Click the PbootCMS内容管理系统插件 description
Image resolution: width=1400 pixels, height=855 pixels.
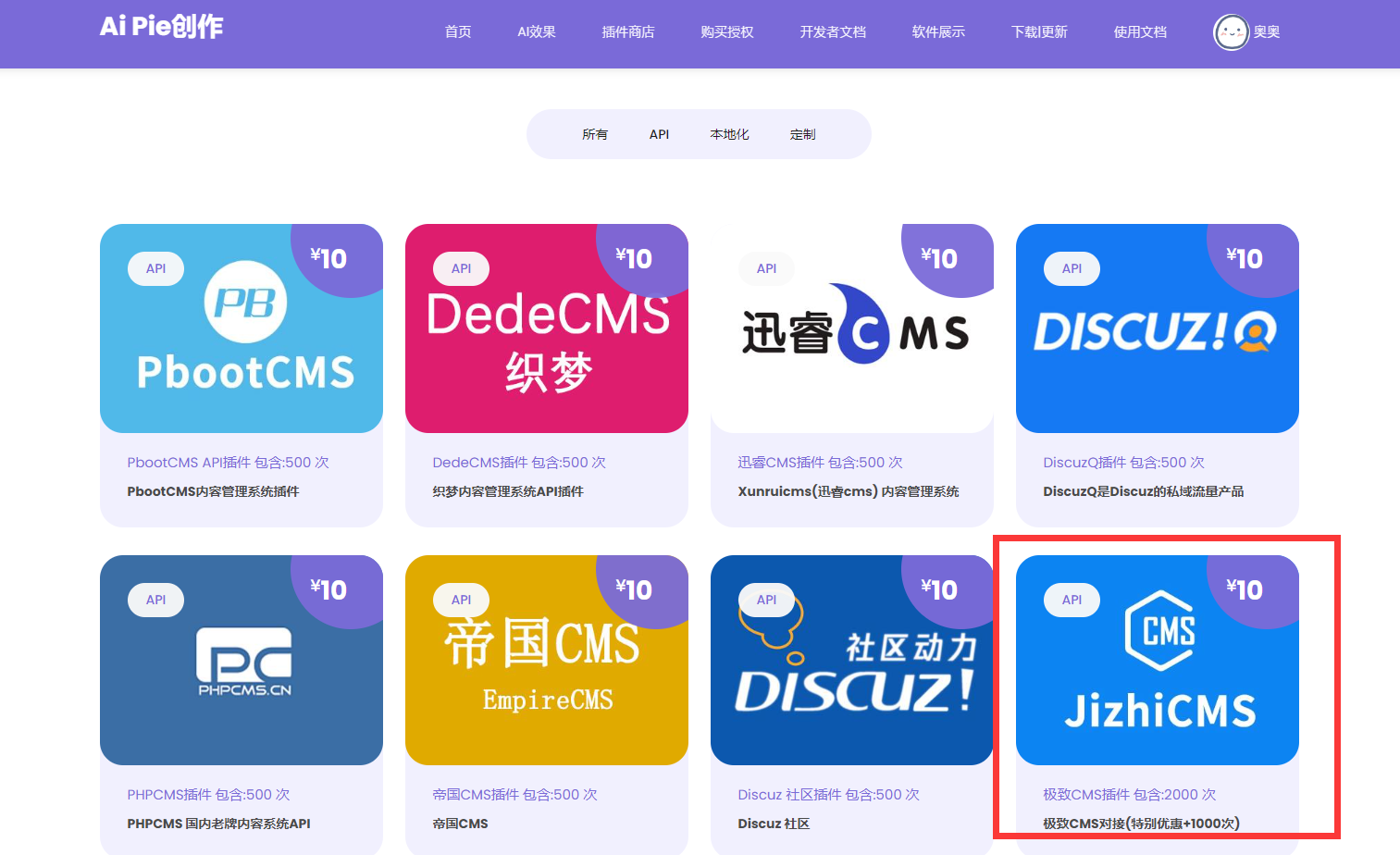click(213, 491)
